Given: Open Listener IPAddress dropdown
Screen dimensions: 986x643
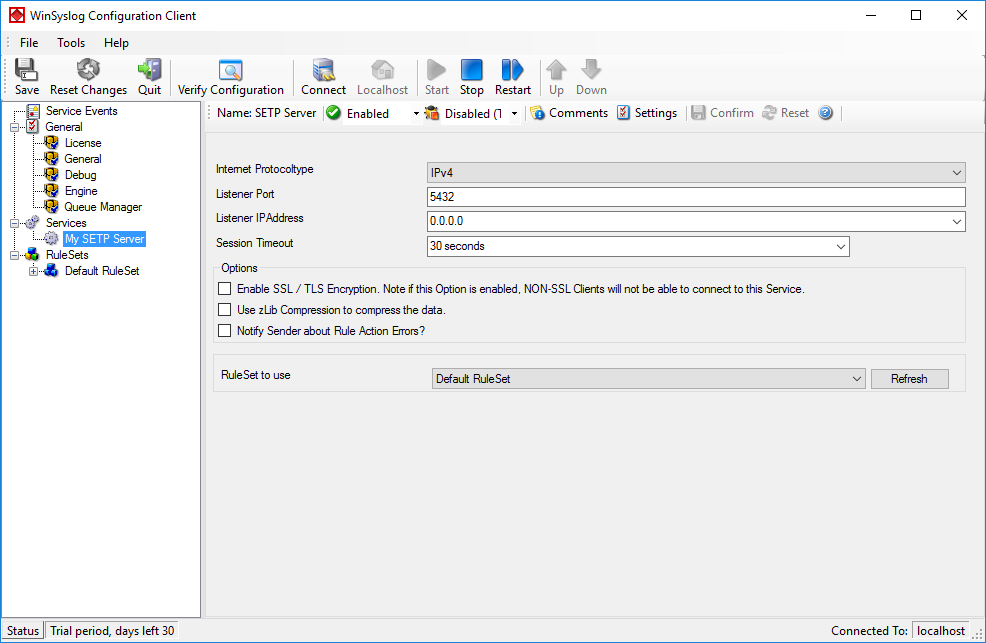Looking at the screenshot, I should coord(956,221).
